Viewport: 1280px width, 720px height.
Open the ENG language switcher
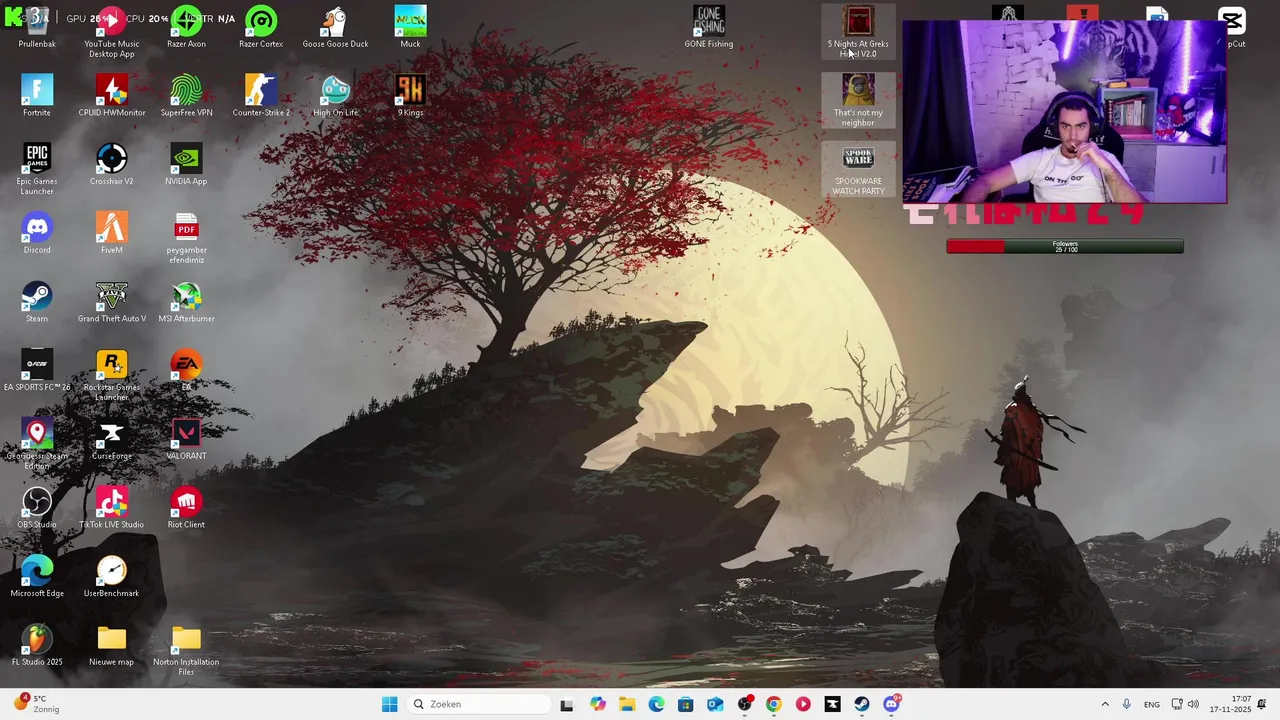1152,704
